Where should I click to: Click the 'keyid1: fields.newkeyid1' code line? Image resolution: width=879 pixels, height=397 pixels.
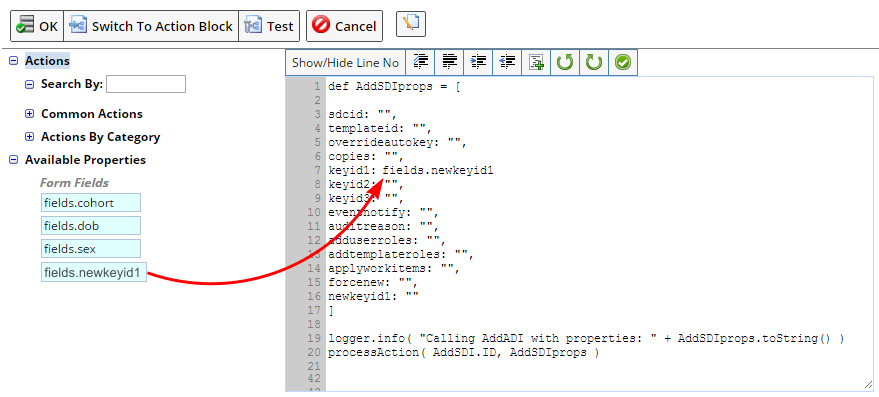point(411,170)
